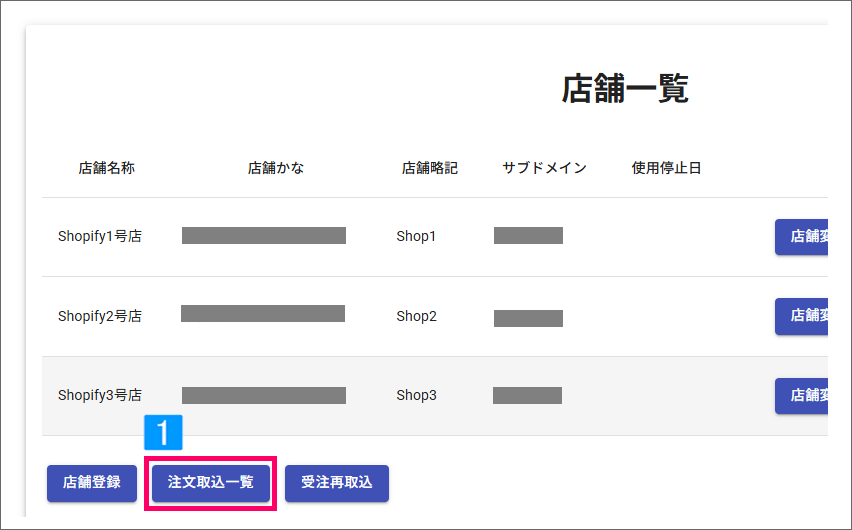The width and height of the screenshot is (852, 530).
Task: Click the 店舗略記 column header
Action: 430,168
